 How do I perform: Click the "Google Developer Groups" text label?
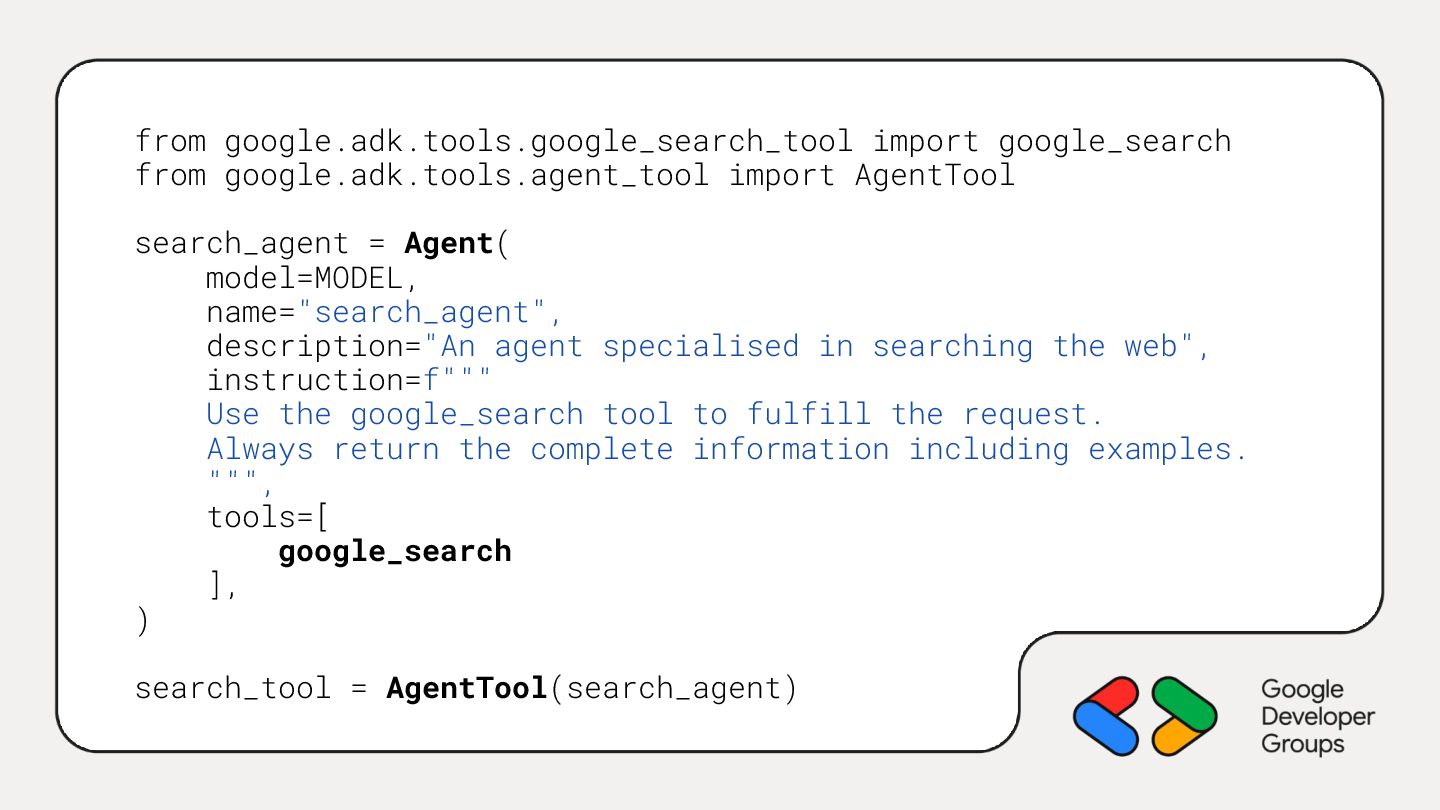(x=1317, y=716)
